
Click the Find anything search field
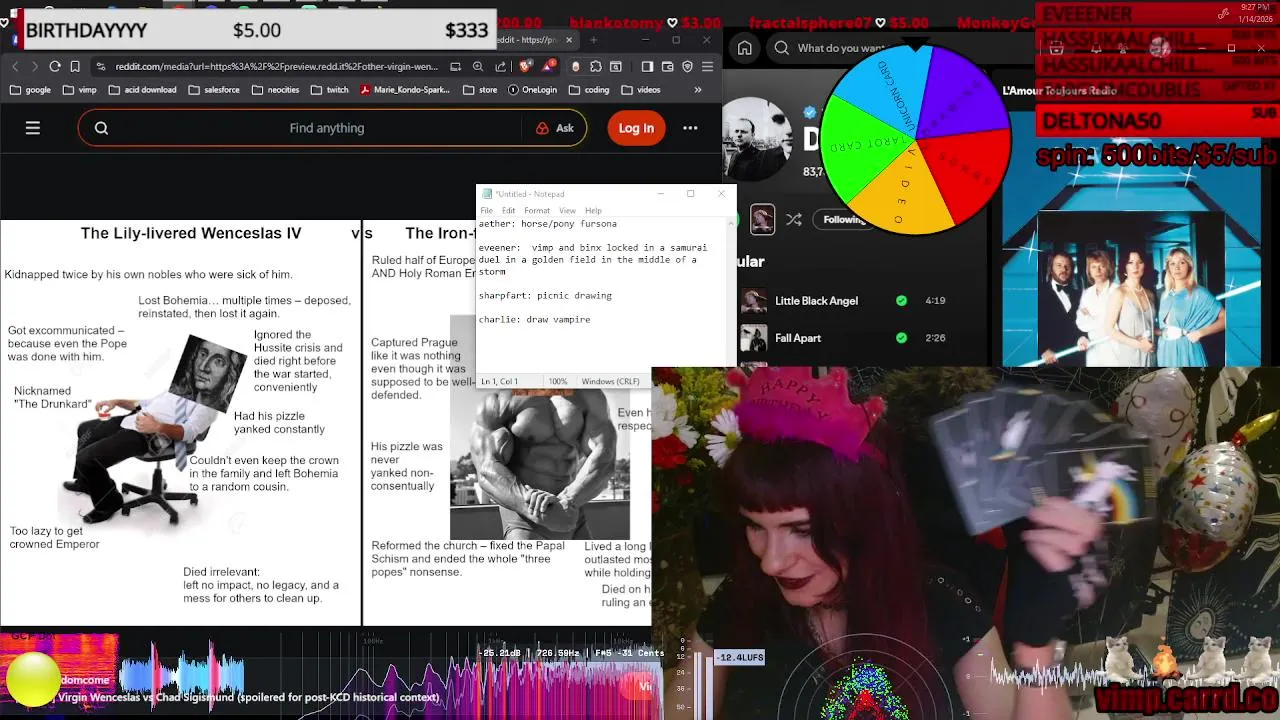[327, 128]
